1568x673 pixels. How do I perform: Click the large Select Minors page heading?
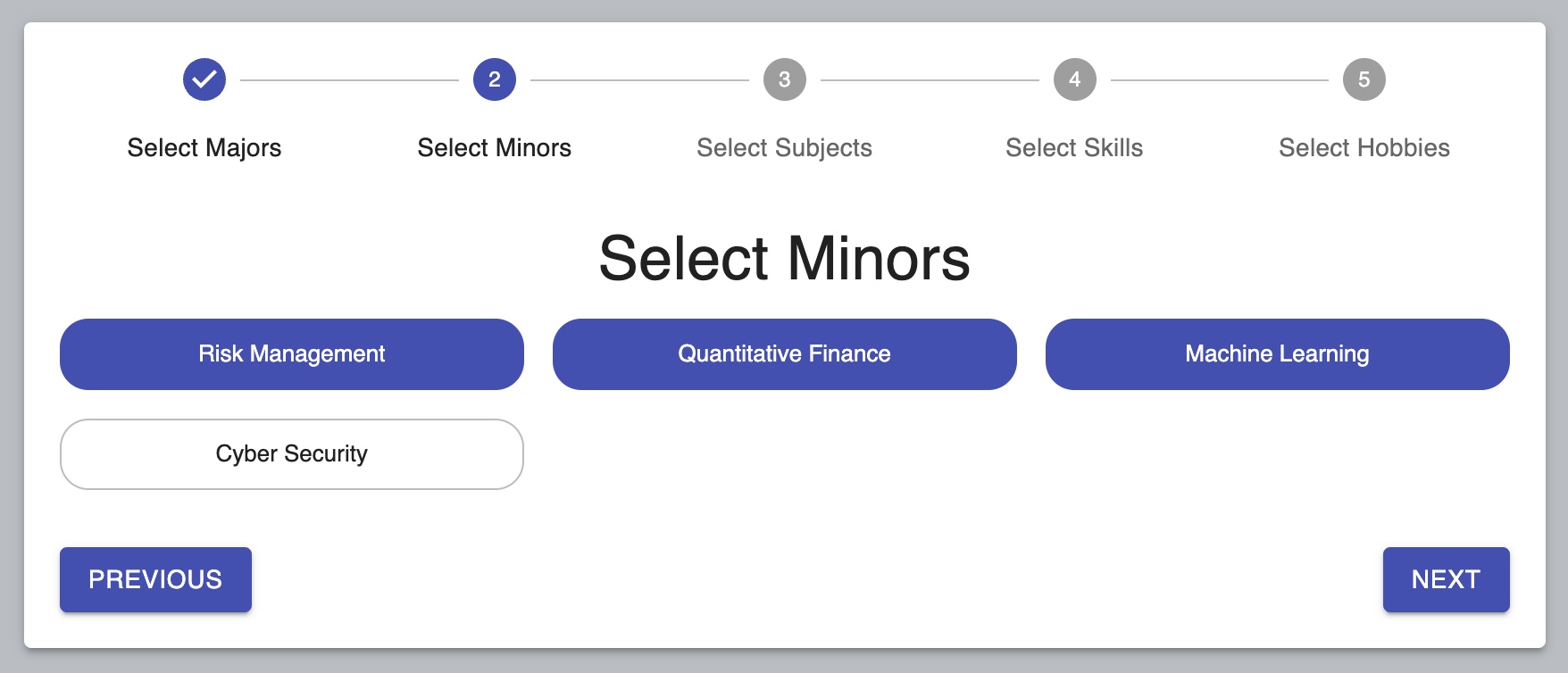pos(784,259)
